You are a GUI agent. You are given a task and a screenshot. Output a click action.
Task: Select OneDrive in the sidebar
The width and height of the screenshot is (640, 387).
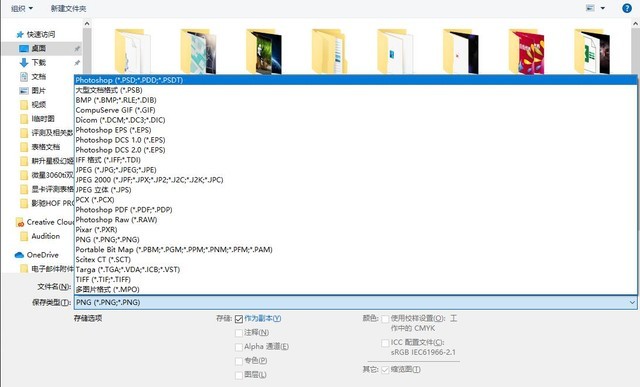(42, 255)
